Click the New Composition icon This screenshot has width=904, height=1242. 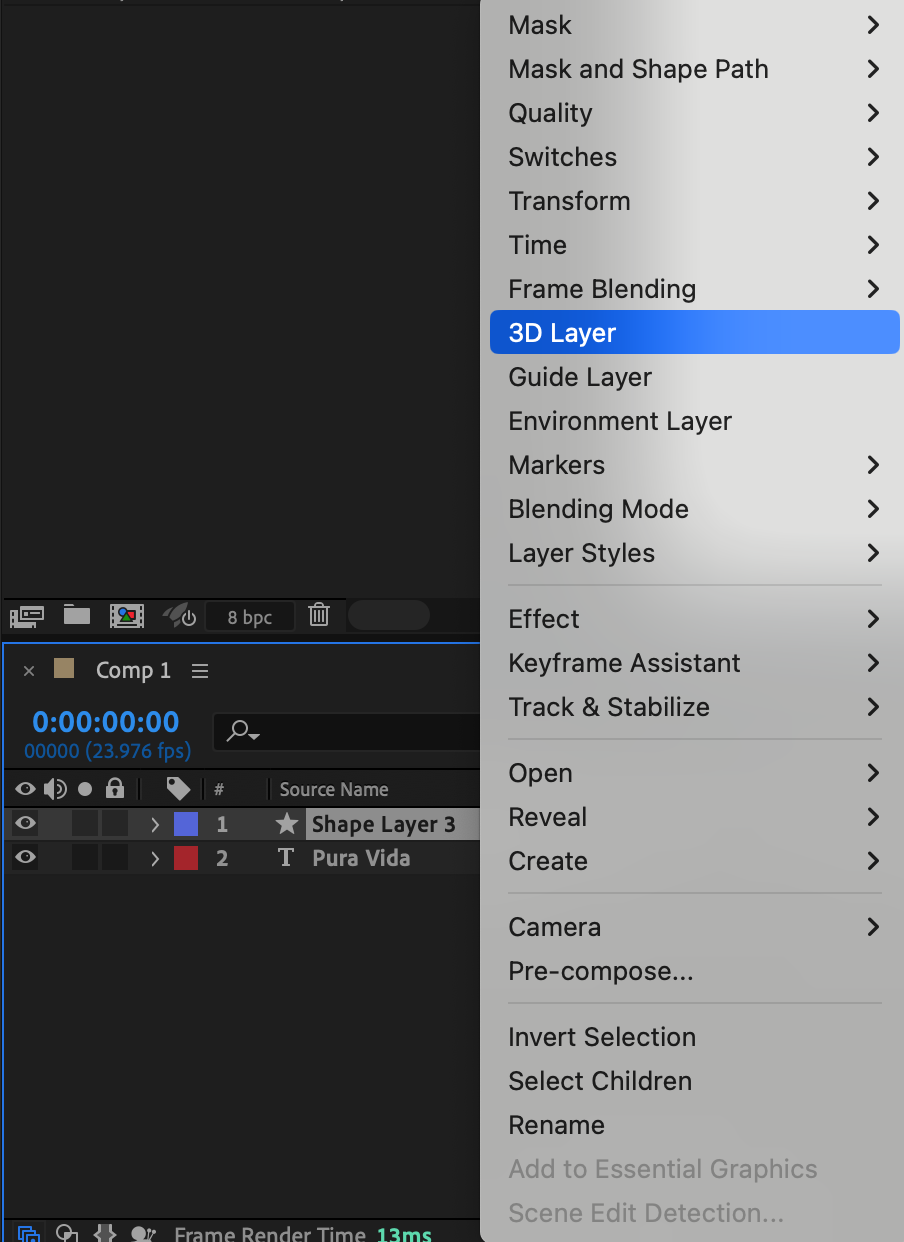127,615
